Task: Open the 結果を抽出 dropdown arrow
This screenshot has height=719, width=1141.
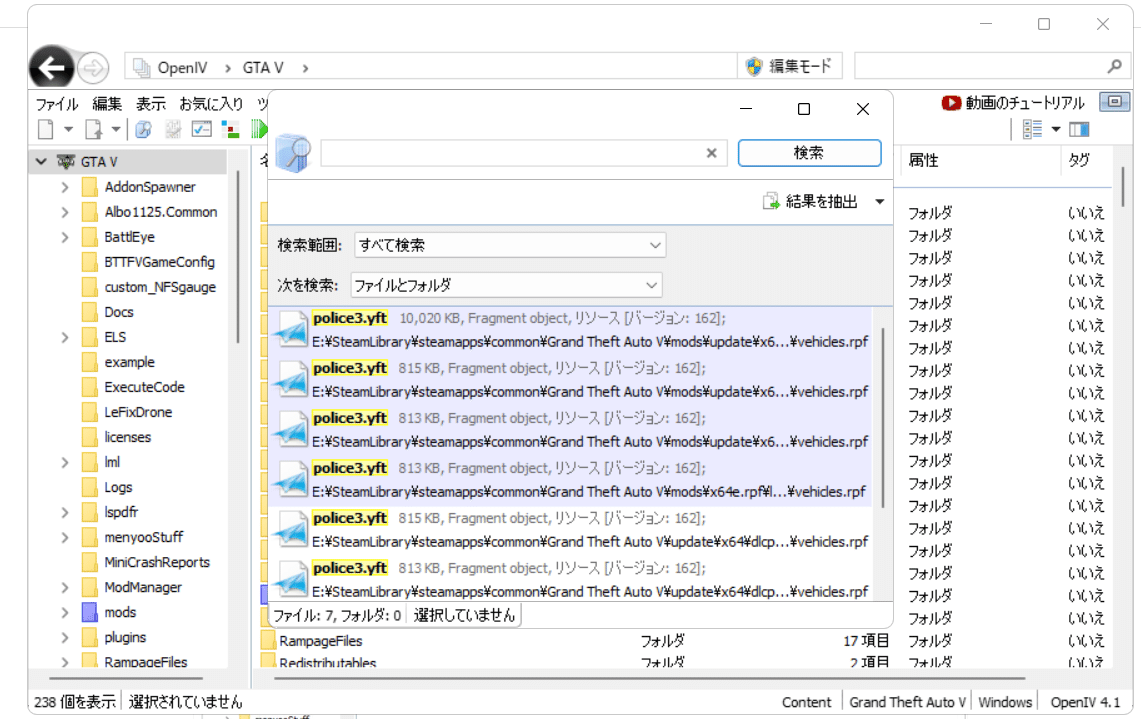Action: point(879,202)
